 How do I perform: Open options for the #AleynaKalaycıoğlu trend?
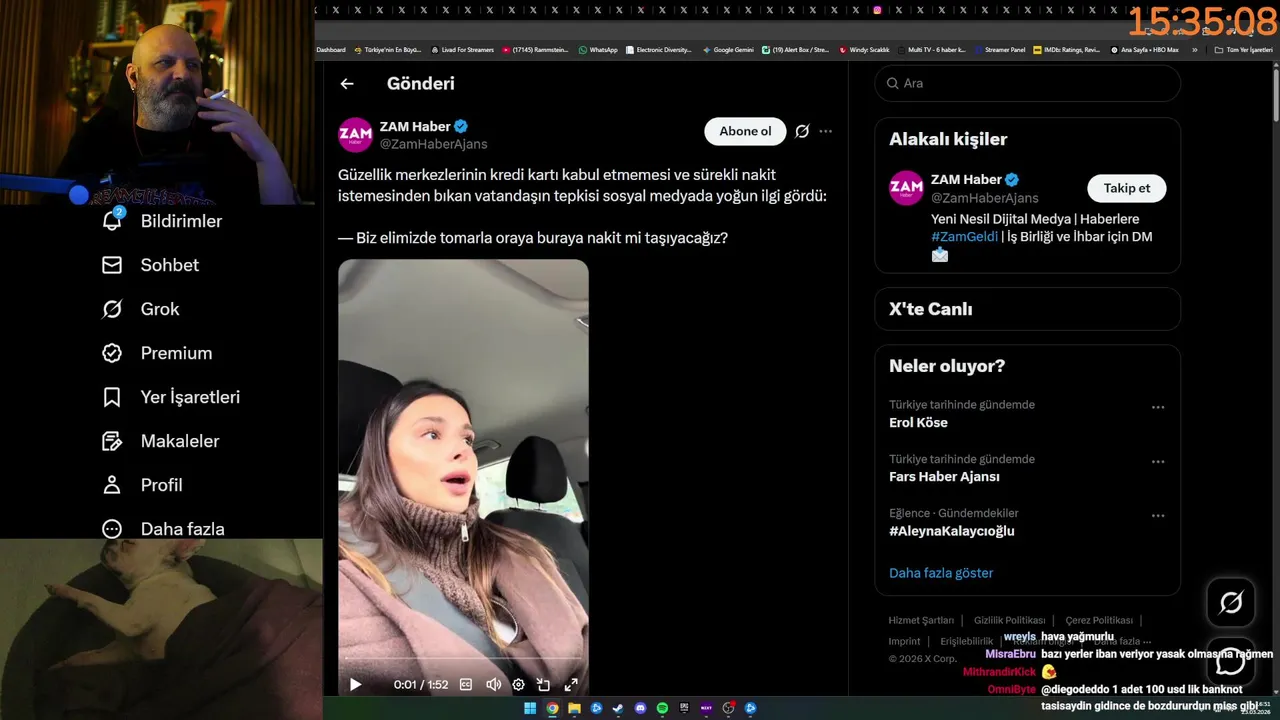[x=1158, y=516]
